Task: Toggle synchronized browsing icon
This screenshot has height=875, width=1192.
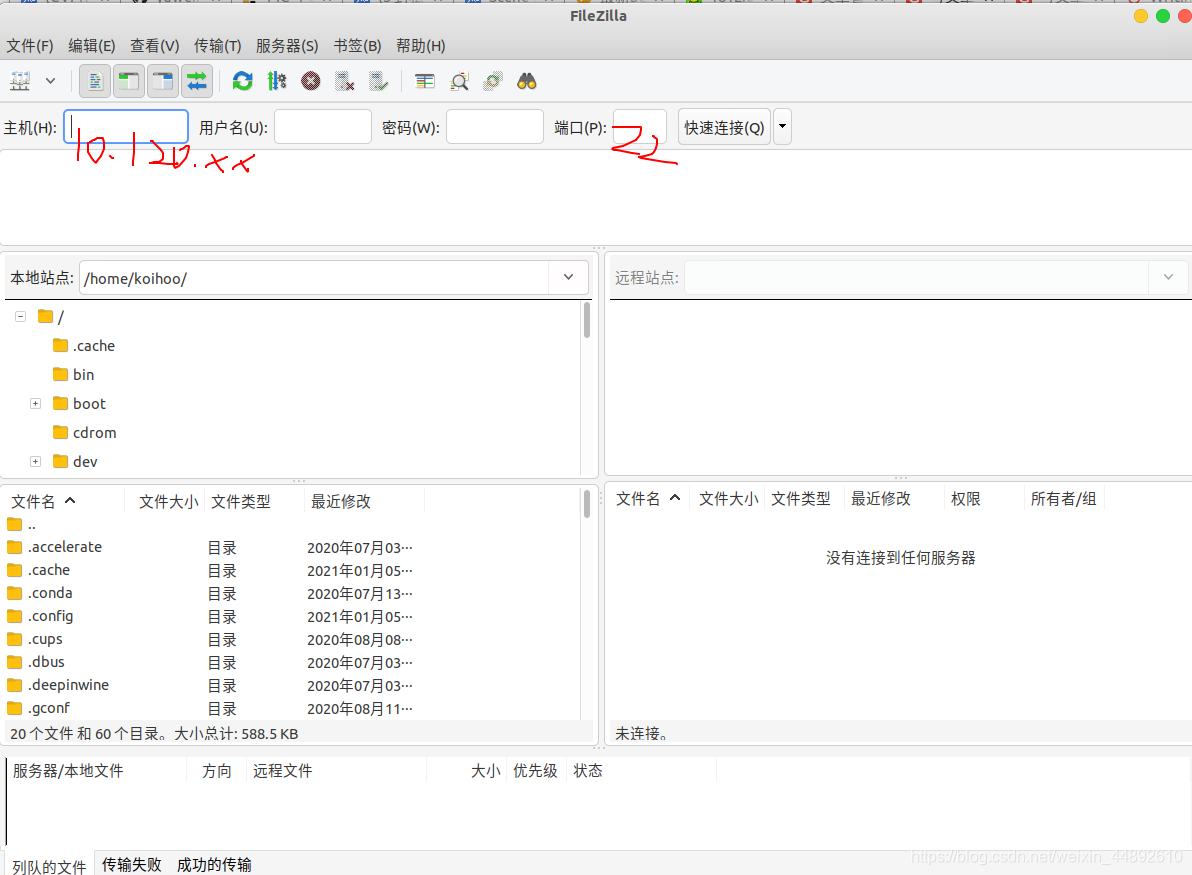Action: (x=493, y=81)
